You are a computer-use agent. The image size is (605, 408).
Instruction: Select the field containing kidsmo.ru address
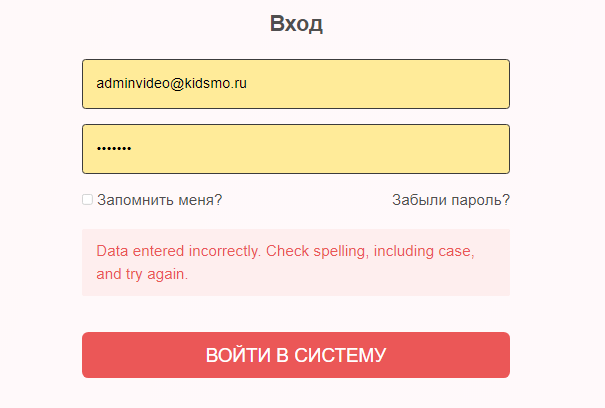296,84
